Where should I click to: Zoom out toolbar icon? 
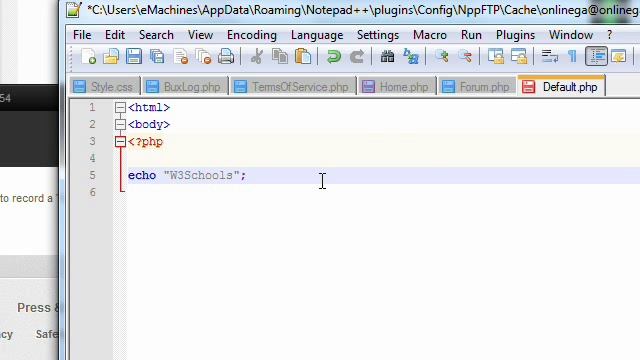pos(464,56)
